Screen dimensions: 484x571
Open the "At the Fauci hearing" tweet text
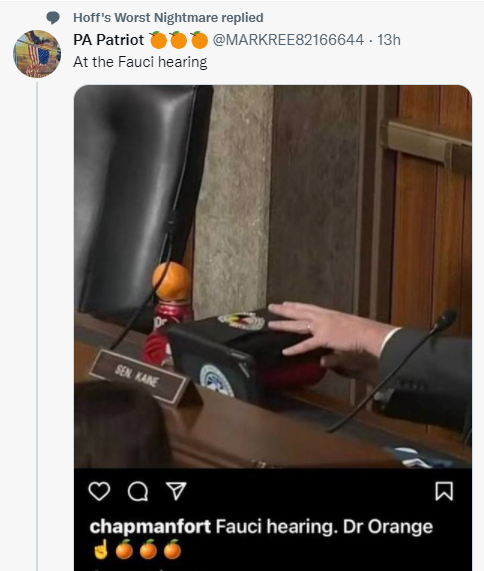pyautogui.click(x=140, y=62)
